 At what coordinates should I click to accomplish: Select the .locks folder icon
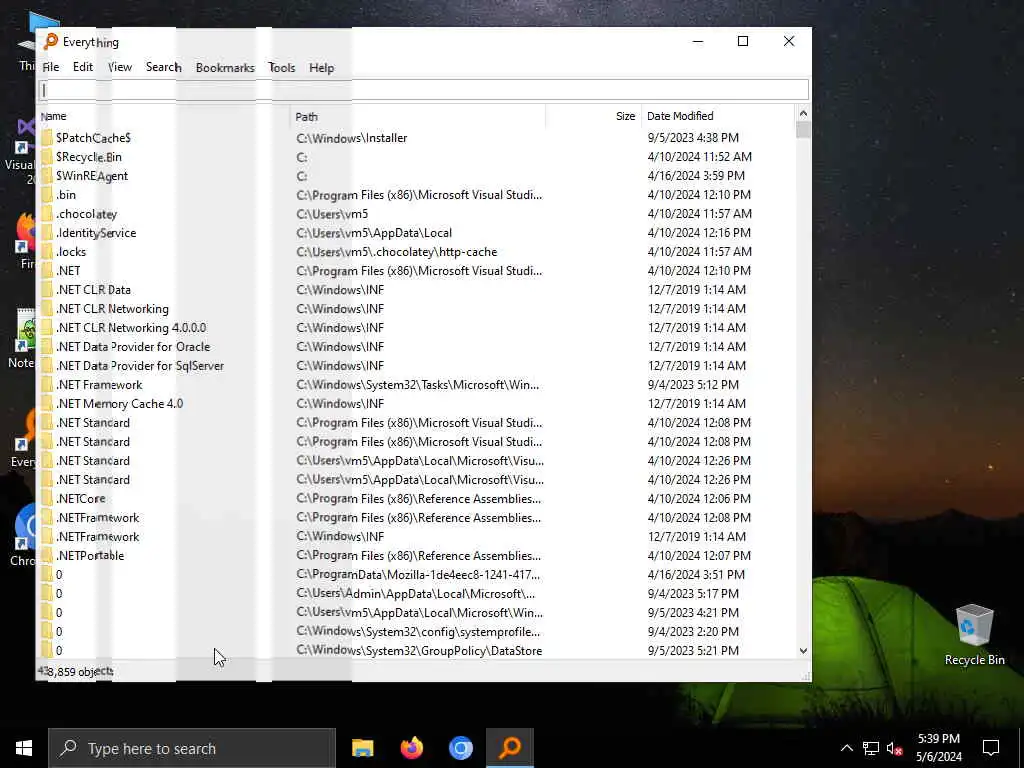(46, 251)
